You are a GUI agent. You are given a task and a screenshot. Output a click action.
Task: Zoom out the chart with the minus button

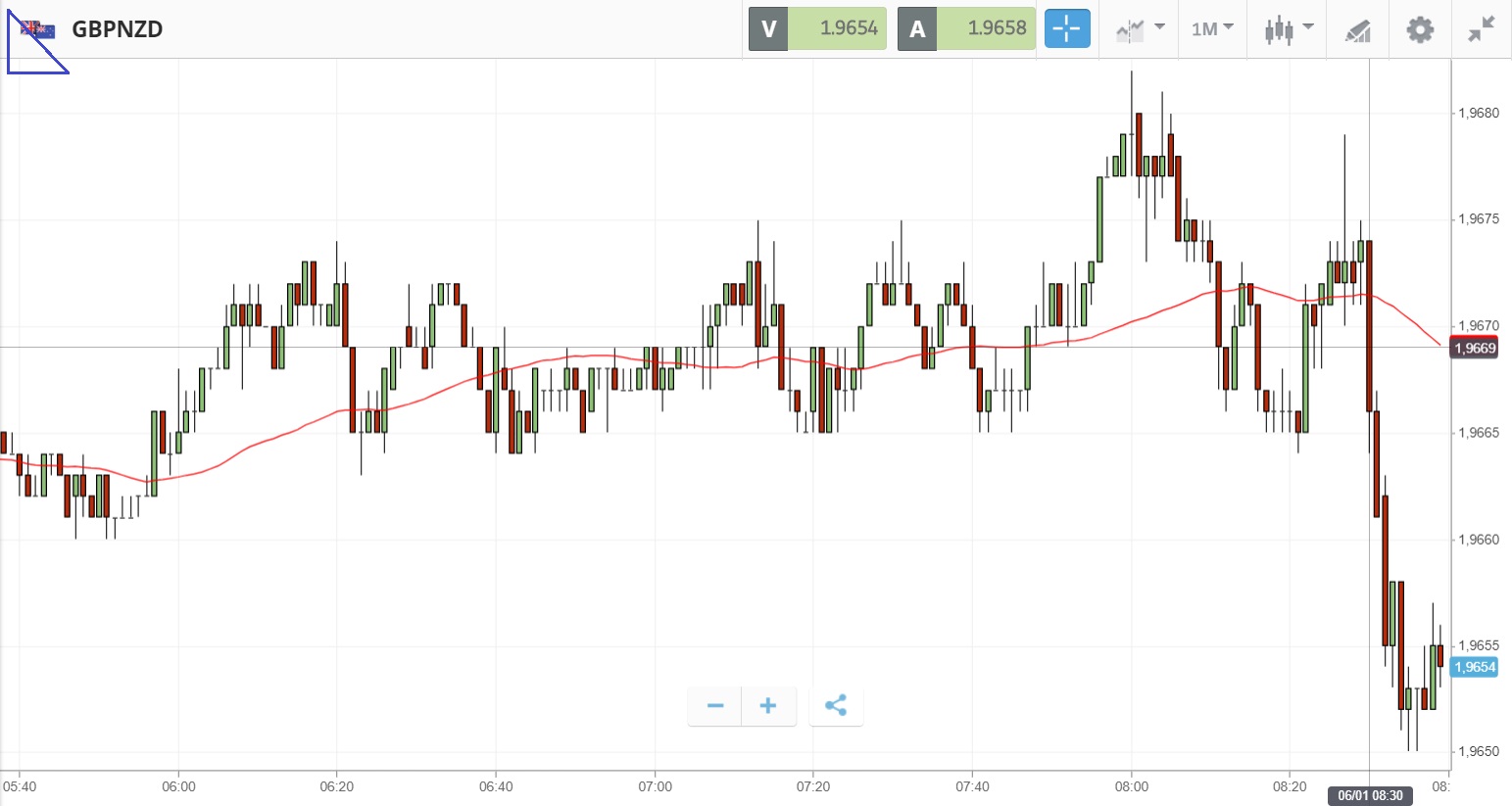[715, 706]
